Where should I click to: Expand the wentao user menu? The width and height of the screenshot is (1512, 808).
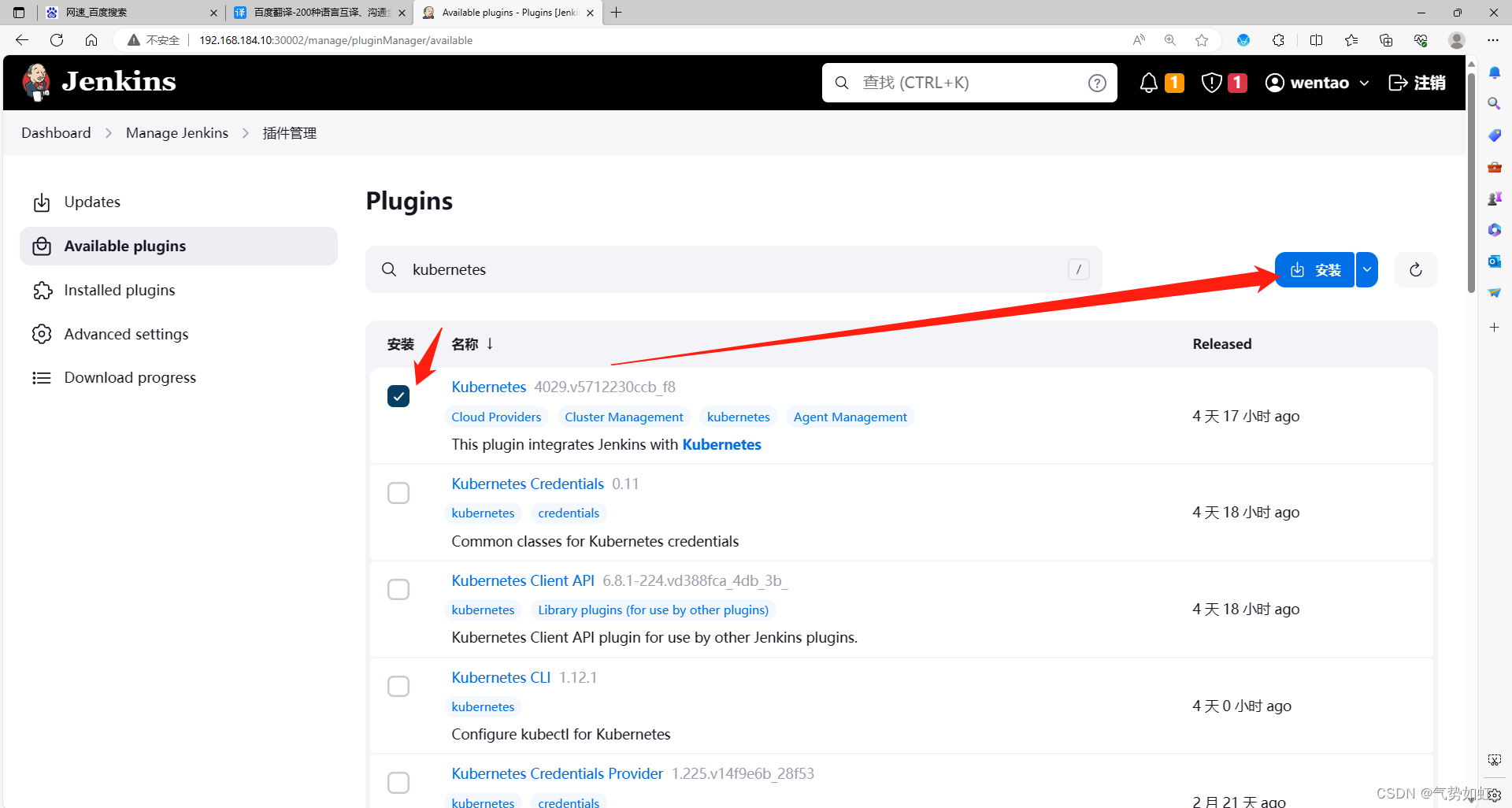click(x=1365, y=83)
